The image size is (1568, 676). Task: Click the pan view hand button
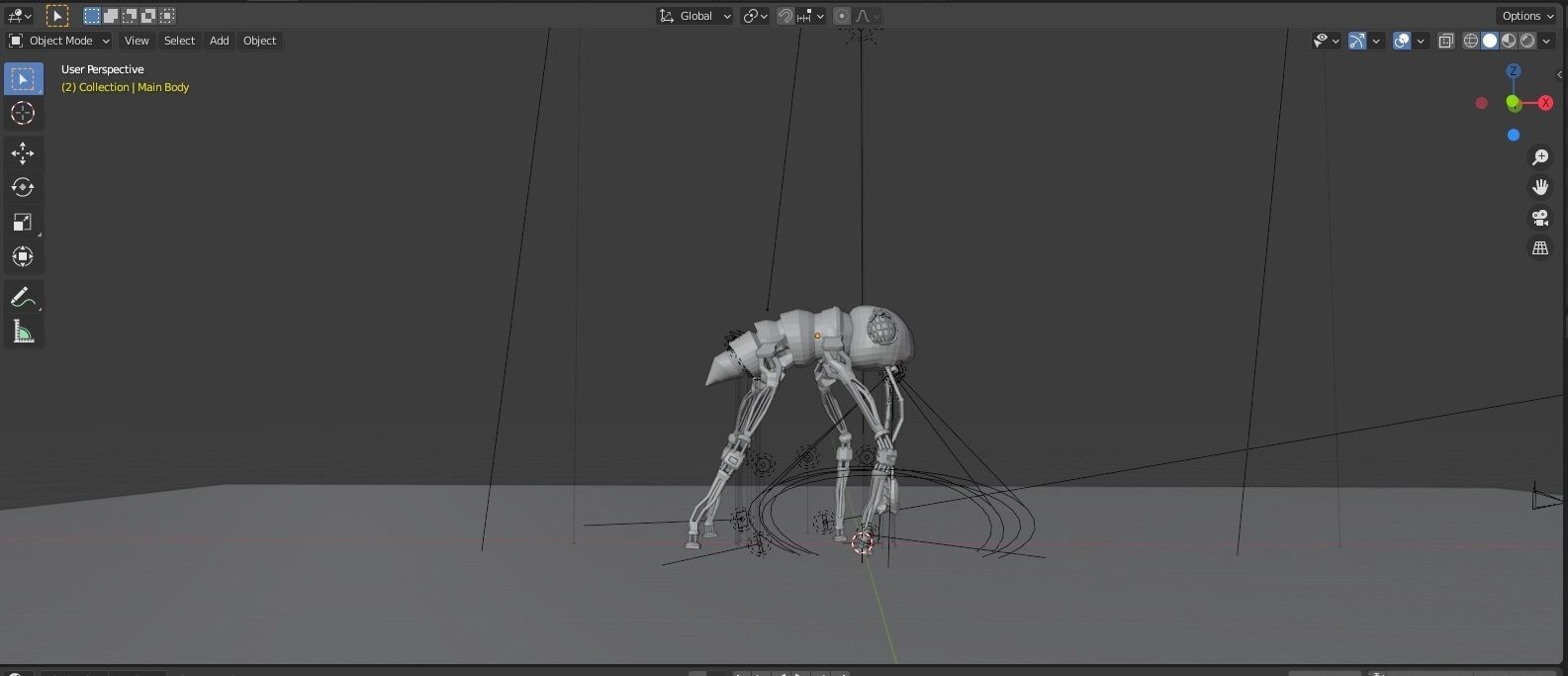pos(1540,187)
